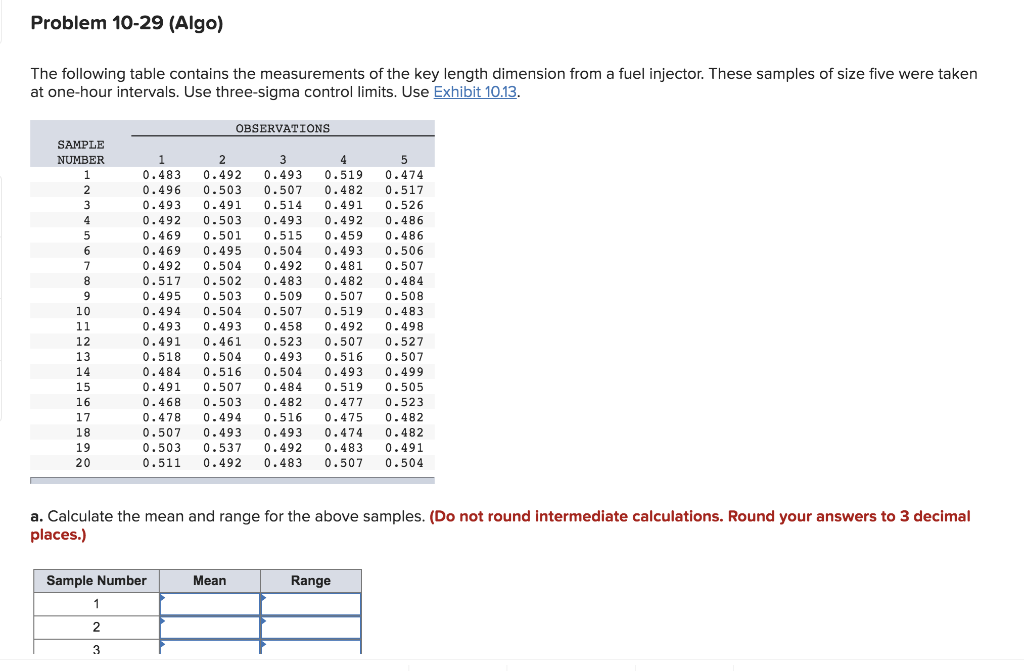
Task: Select observation column header 5
Action: coord(404,159)
